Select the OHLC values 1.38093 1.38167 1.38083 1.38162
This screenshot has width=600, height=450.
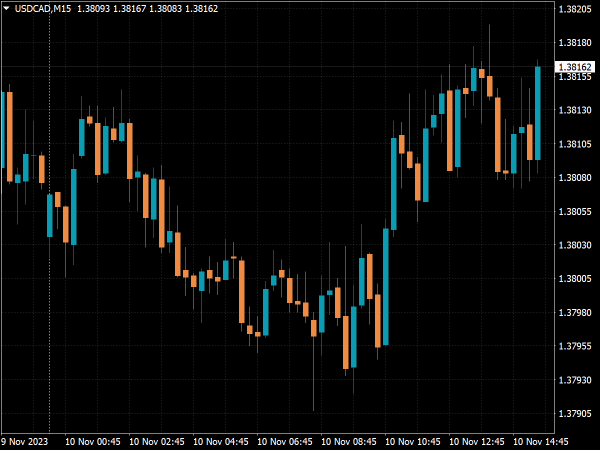(x=148, y=8)
